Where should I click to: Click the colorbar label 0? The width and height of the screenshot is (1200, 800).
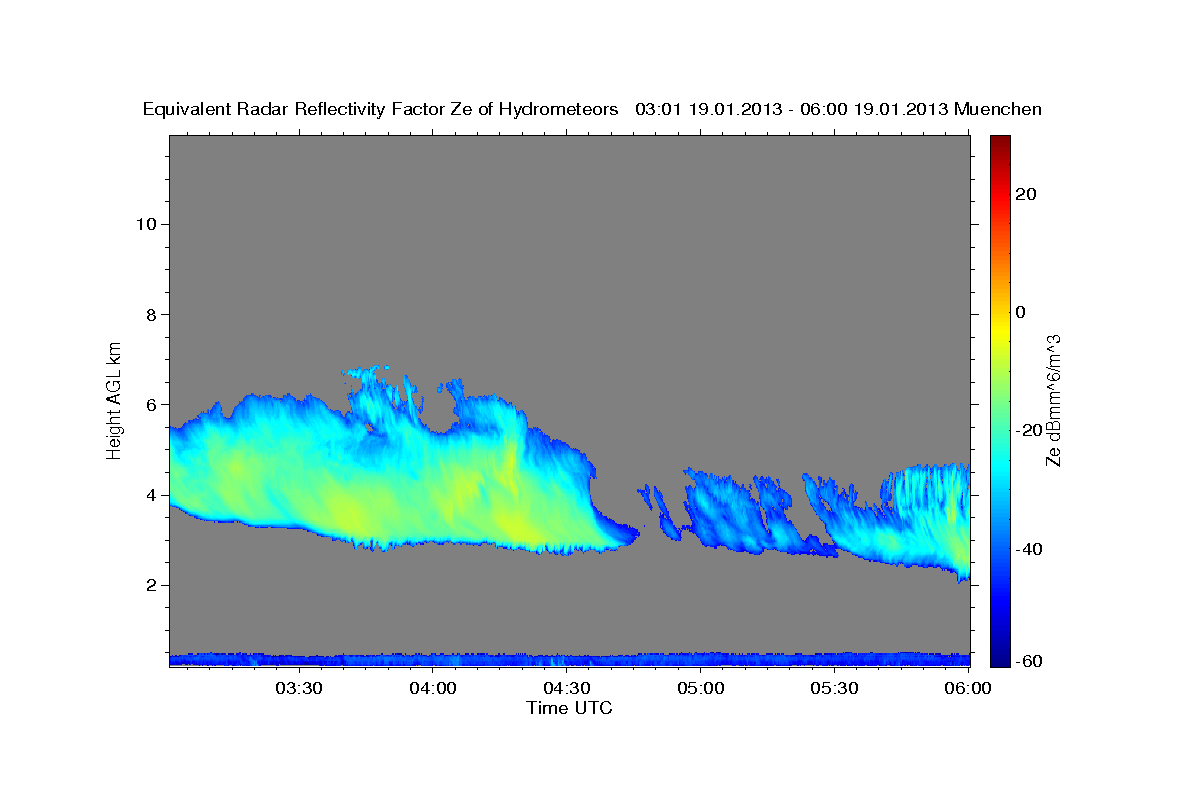point(1021,312)
